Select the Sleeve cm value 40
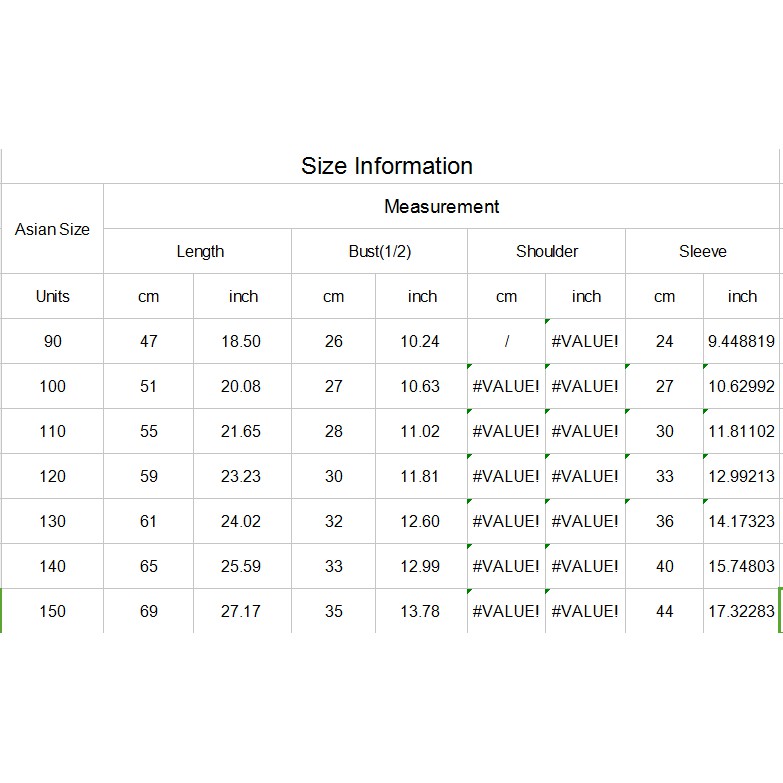 tap(665, 566)
